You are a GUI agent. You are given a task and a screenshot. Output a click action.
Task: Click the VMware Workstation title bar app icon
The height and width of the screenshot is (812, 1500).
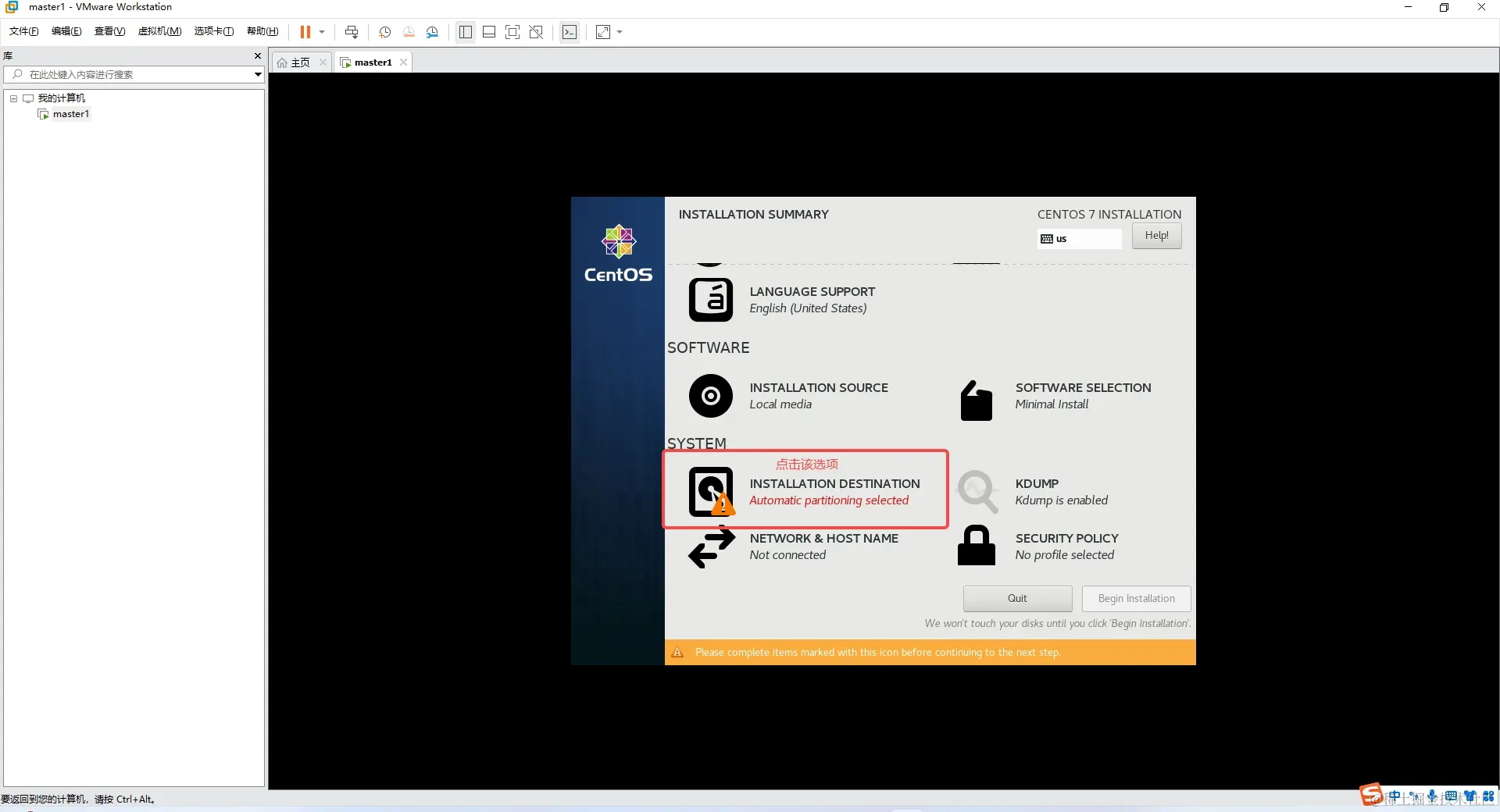coord(12,7)
